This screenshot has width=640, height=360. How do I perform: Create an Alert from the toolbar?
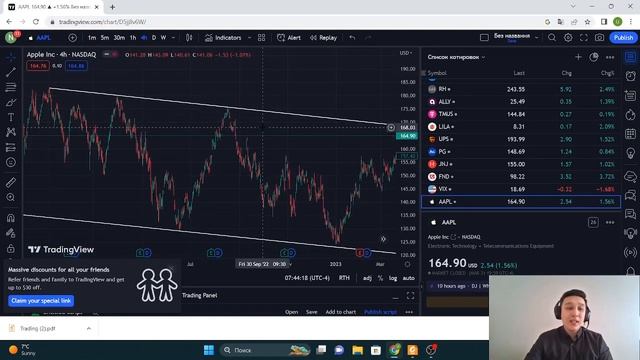[289, 38]
